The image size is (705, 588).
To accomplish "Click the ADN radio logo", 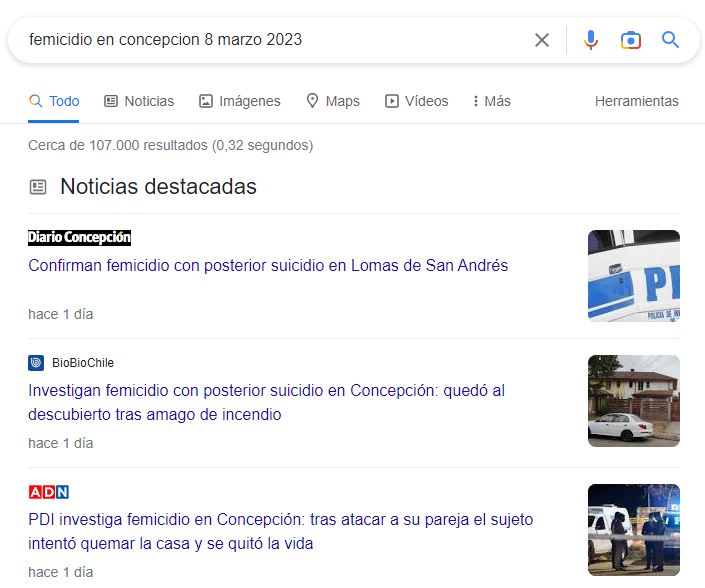I will [49, 492].
